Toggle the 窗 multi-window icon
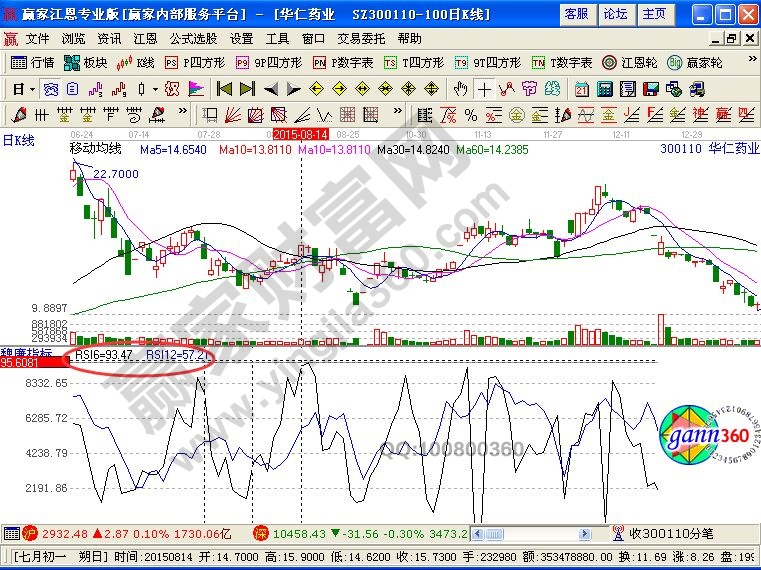This screenshot has width=761, height=570. coord(50,89)
